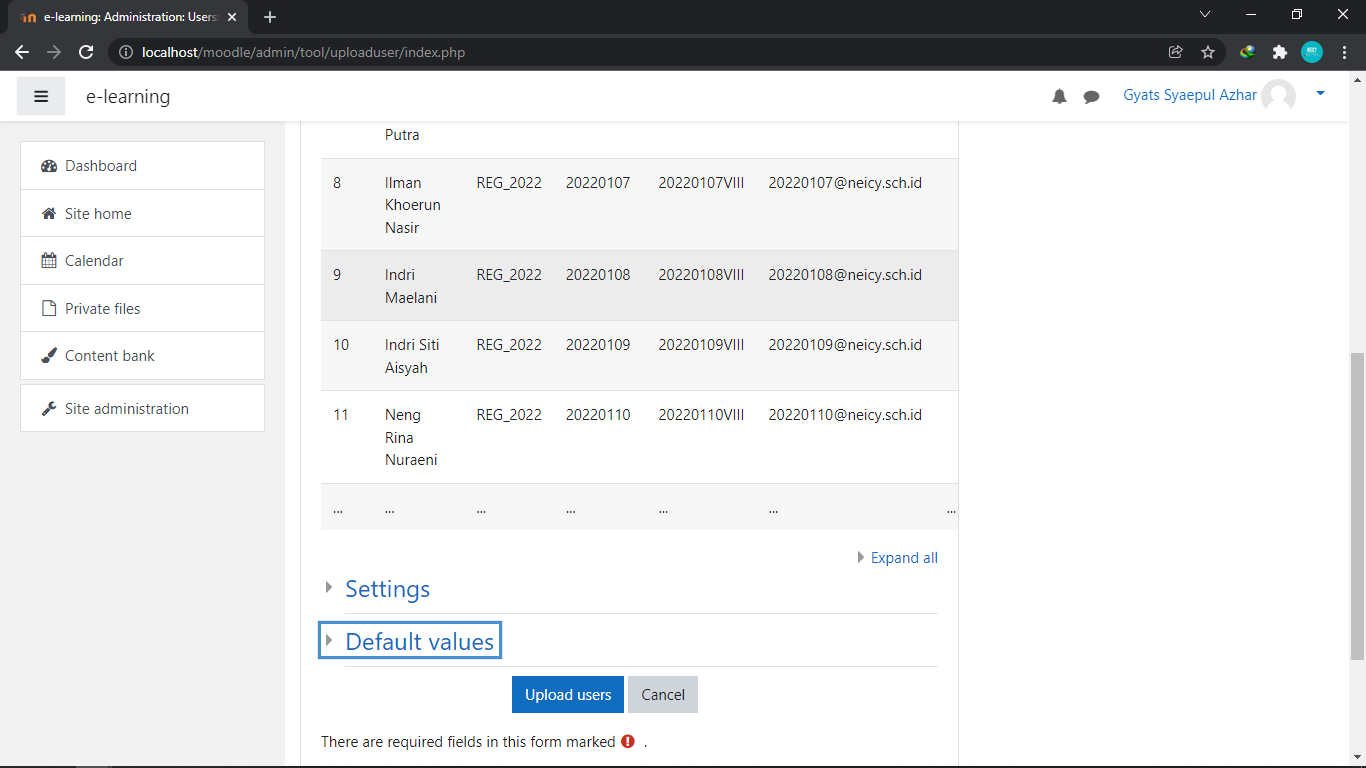Click the Calendar grid icon
The width and height of the screenshot is (1366, 768).
coord(49,261)
